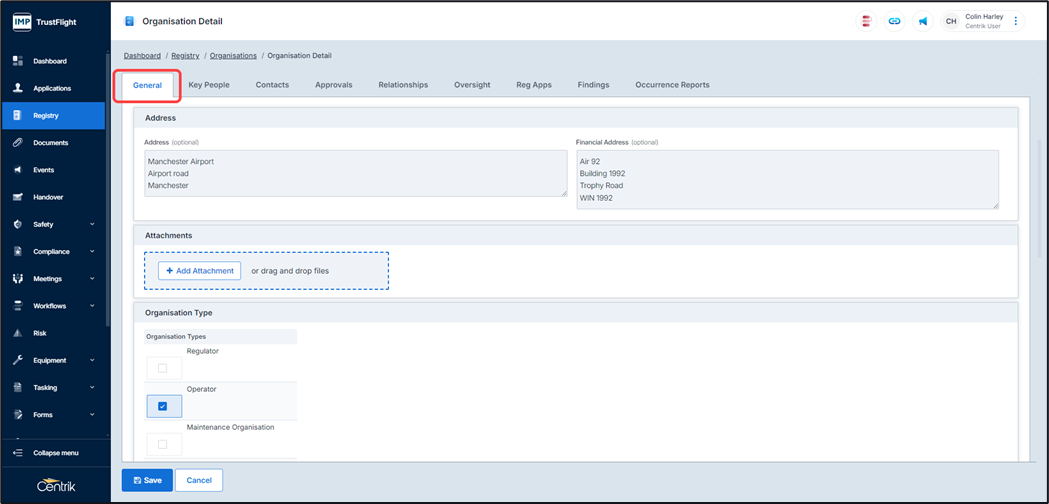Uncheck the Operator organisation type checkbox

click(163, 406)
